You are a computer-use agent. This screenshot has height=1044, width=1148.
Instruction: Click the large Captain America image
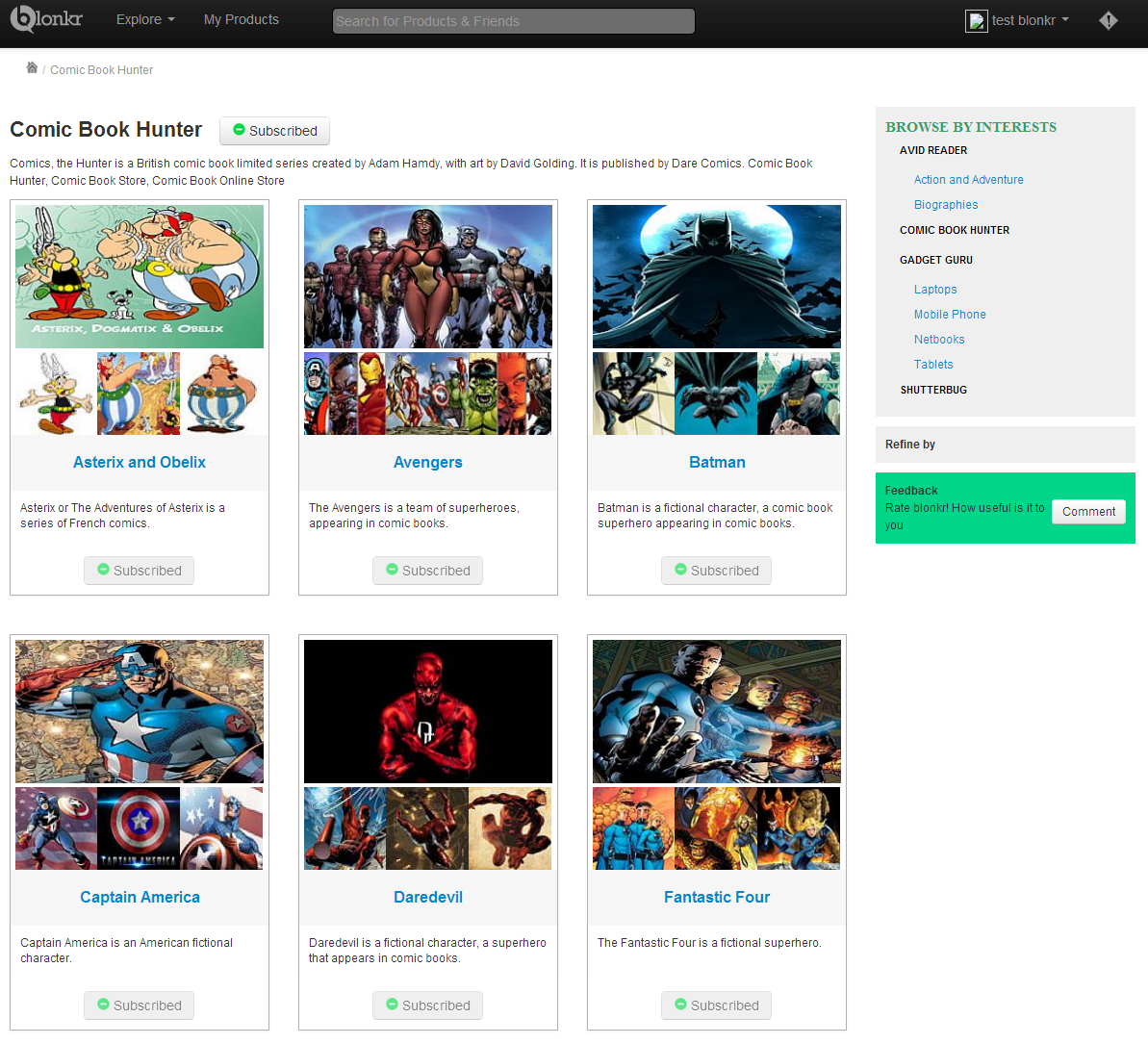click(140, 712)
